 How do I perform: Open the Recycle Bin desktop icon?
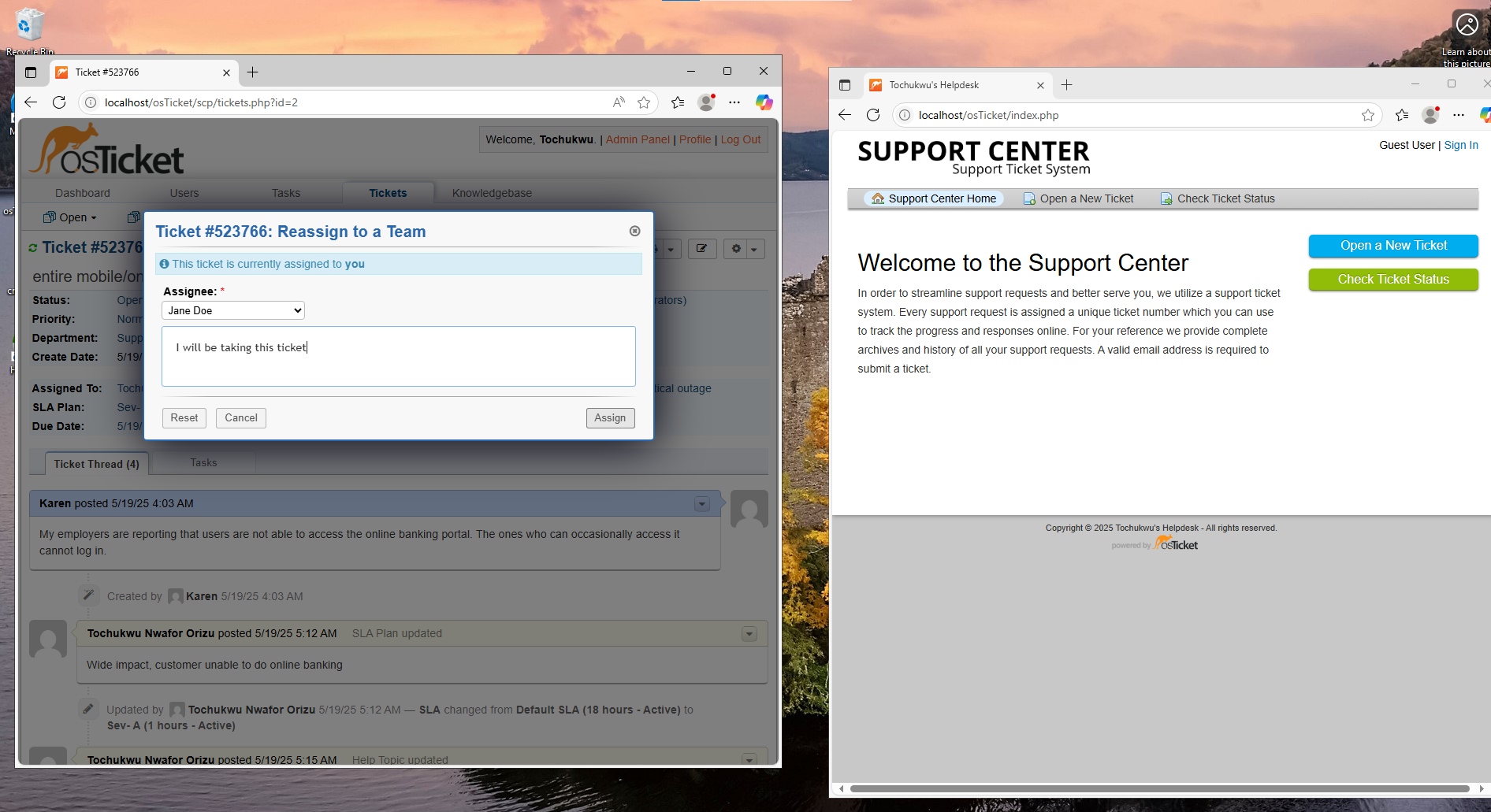coord(30,30)
